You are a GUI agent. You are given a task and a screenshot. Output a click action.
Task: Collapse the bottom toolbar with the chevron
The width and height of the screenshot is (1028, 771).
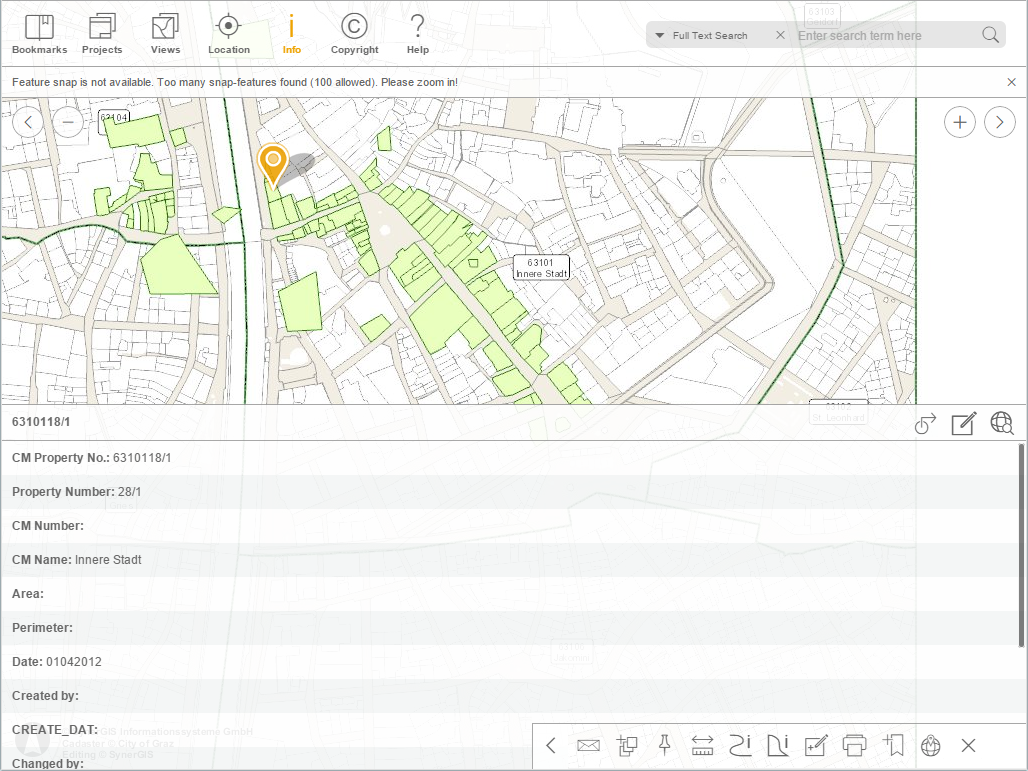tap(551, 745)
